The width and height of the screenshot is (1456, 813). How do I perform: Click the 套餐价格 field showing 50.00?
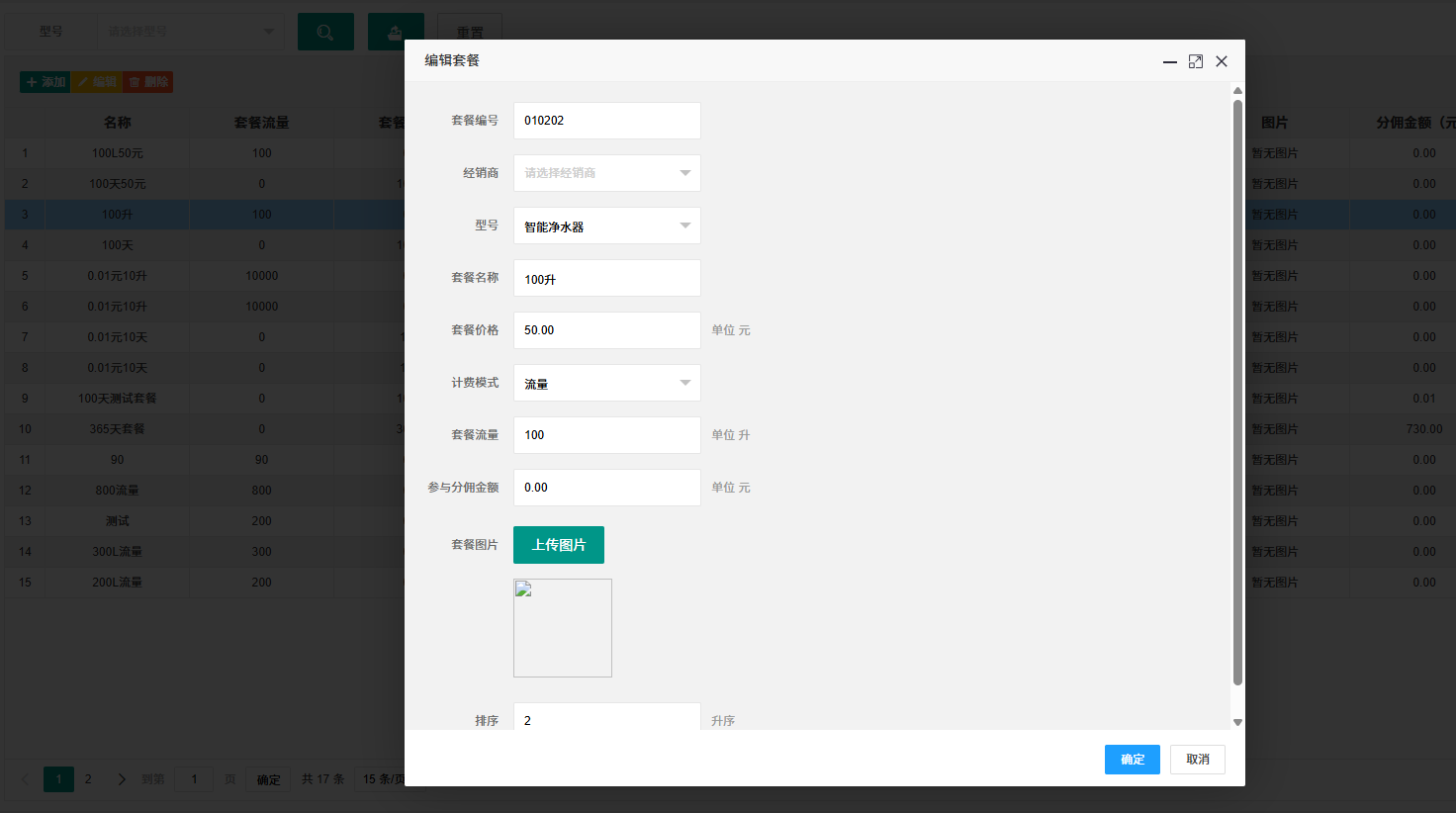[x=607, y=330]
